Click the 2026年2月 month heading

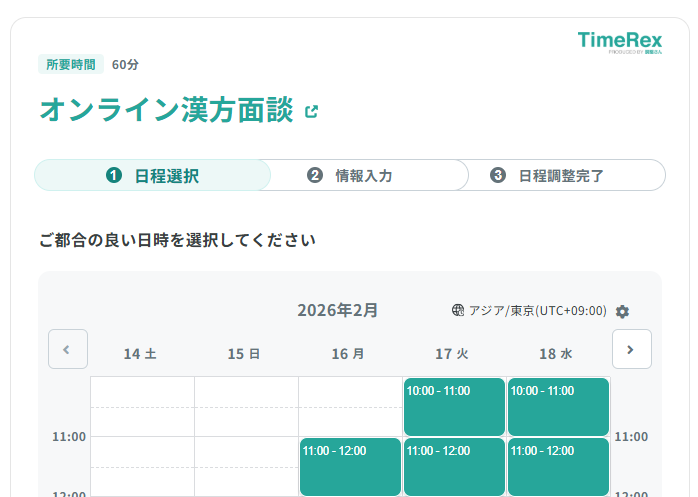click(338, 310)
